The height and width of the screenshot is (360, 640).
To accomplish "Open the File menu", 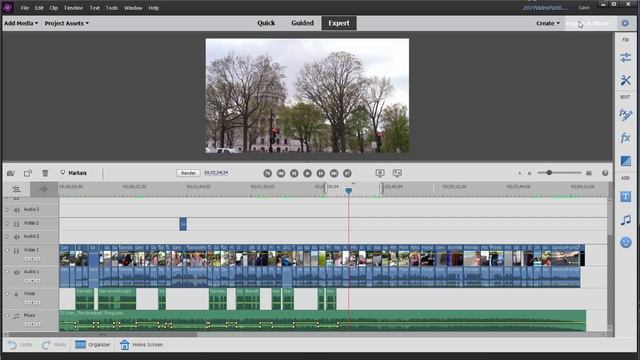I will pos(25,8).
